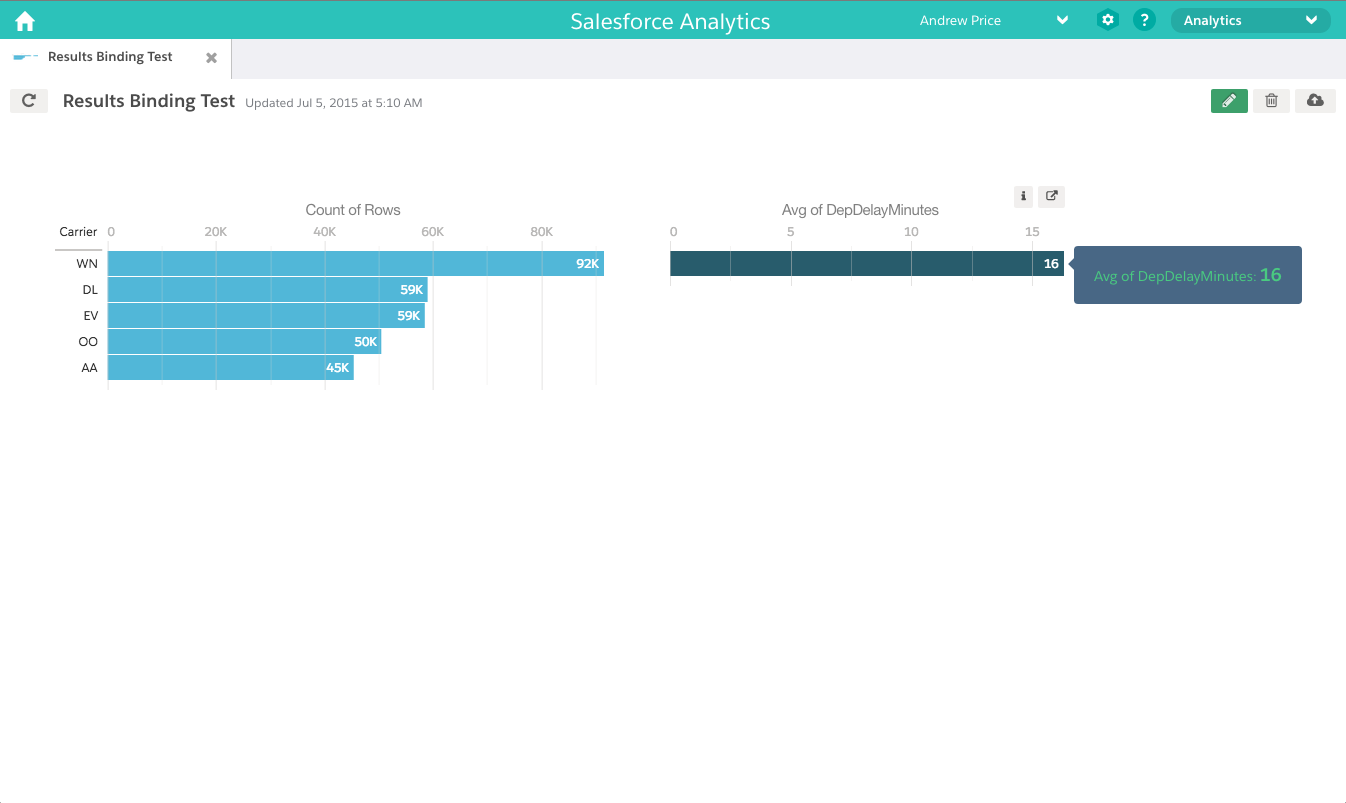Click the Carrier column header

point(78,232)
